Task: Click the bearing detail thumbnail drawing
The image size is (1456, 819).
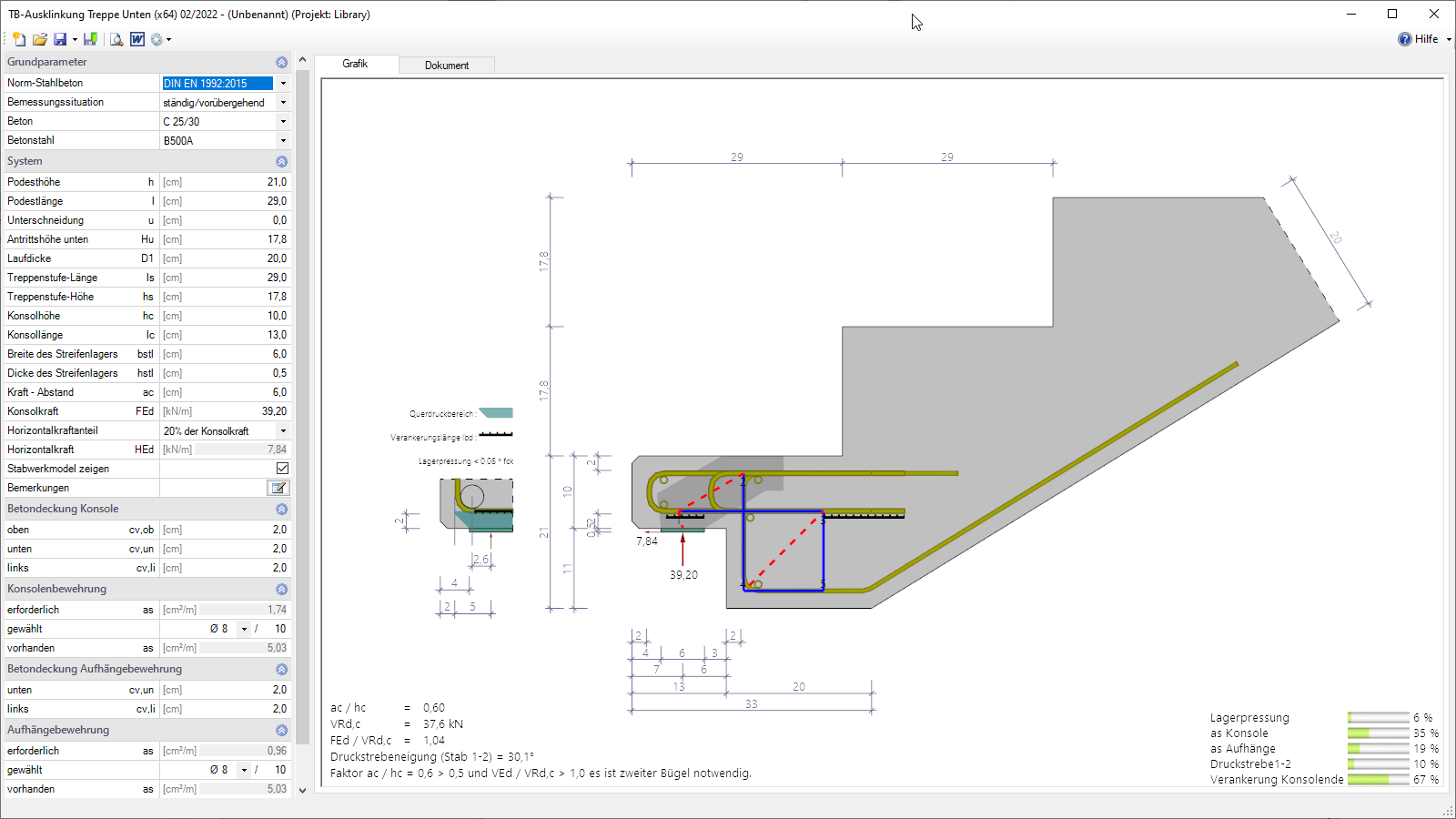Action: (476, 505)
